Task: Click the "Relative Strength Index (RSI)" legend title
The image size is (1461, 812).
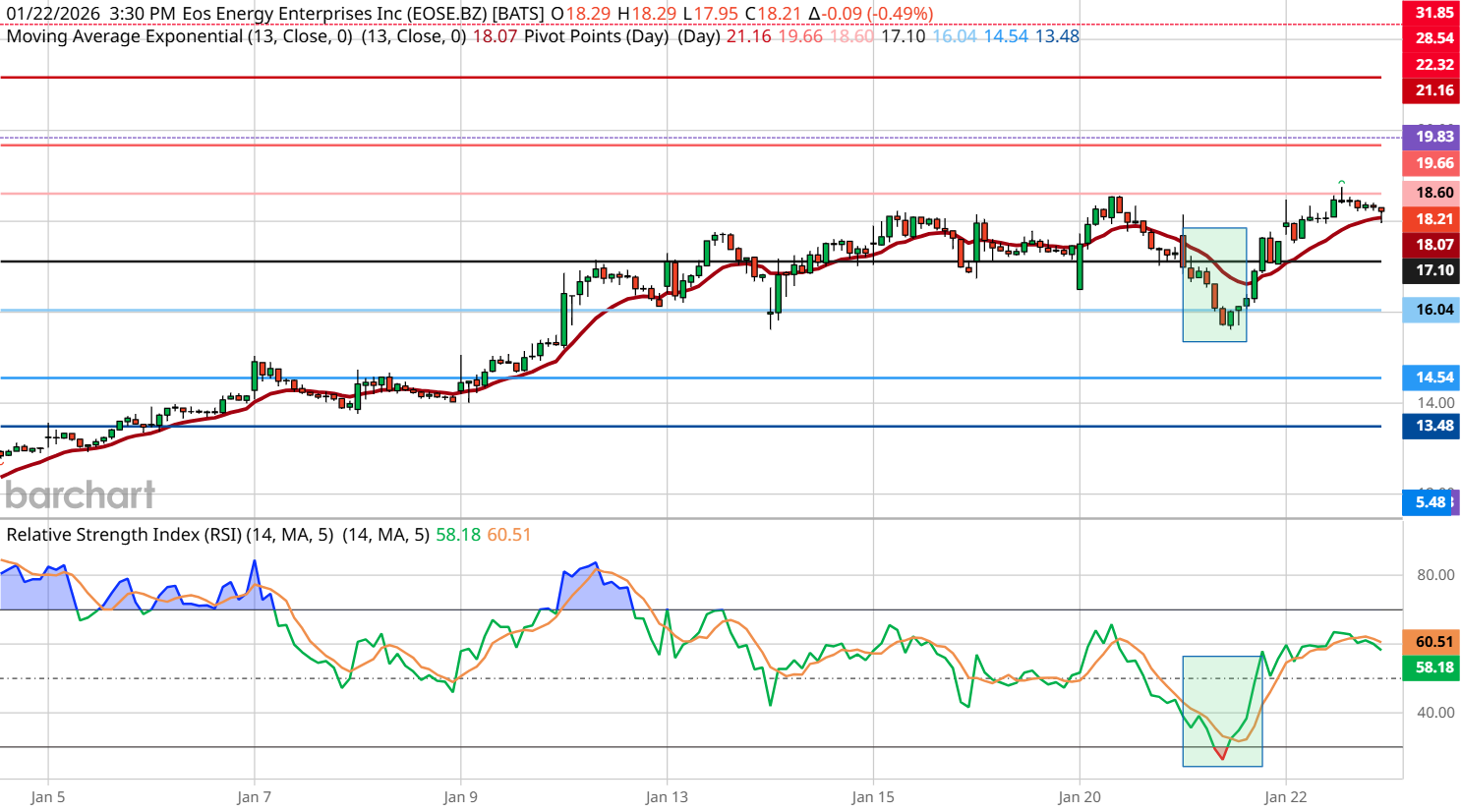Action: click(x=124, y=535)
